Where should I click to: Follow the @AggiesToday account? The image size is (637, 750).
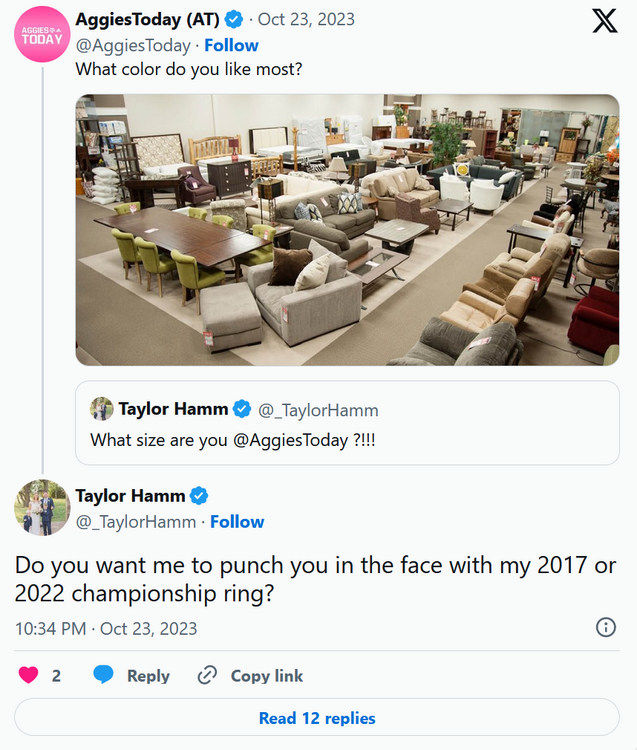pos(231,45)
